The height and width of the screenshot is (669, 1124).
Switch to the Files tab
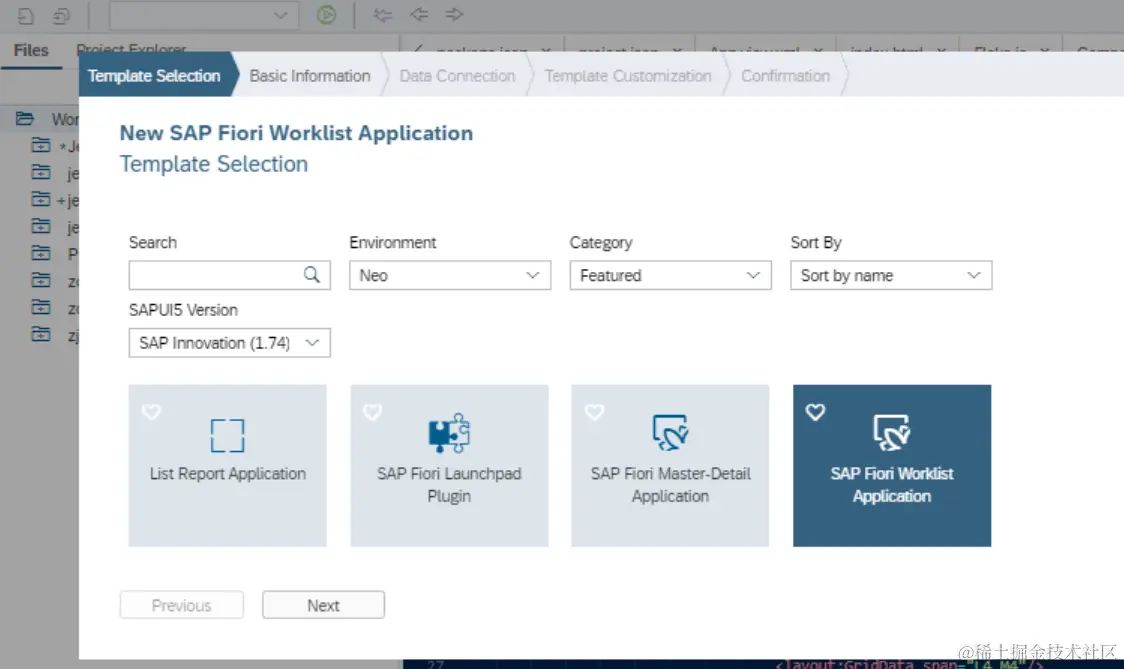[31, 50]
